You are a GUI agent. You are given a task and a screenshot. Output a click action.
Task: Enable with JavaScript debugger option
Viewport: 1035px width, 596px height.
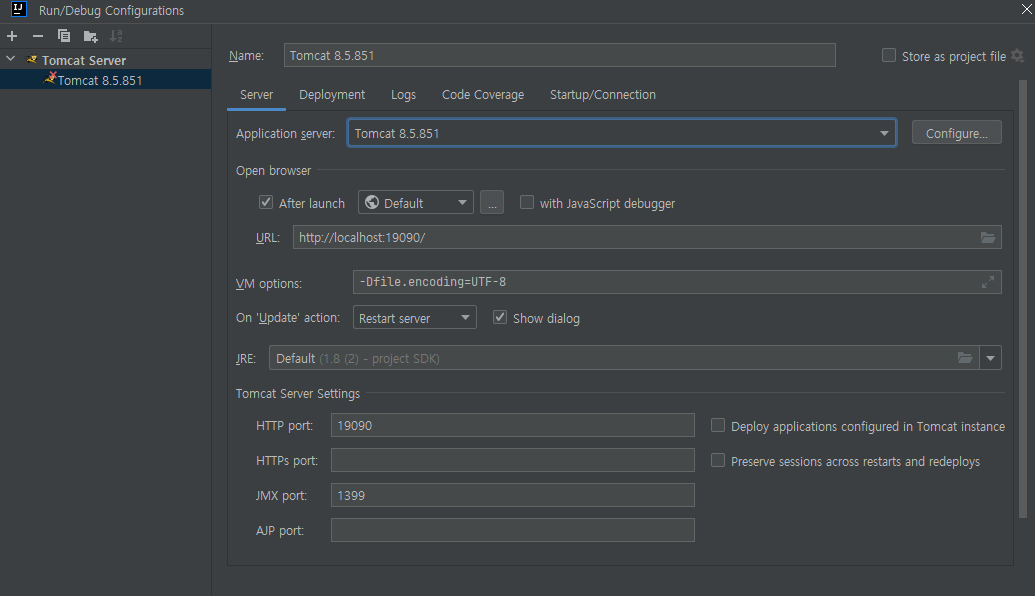[x=527, y=203]
